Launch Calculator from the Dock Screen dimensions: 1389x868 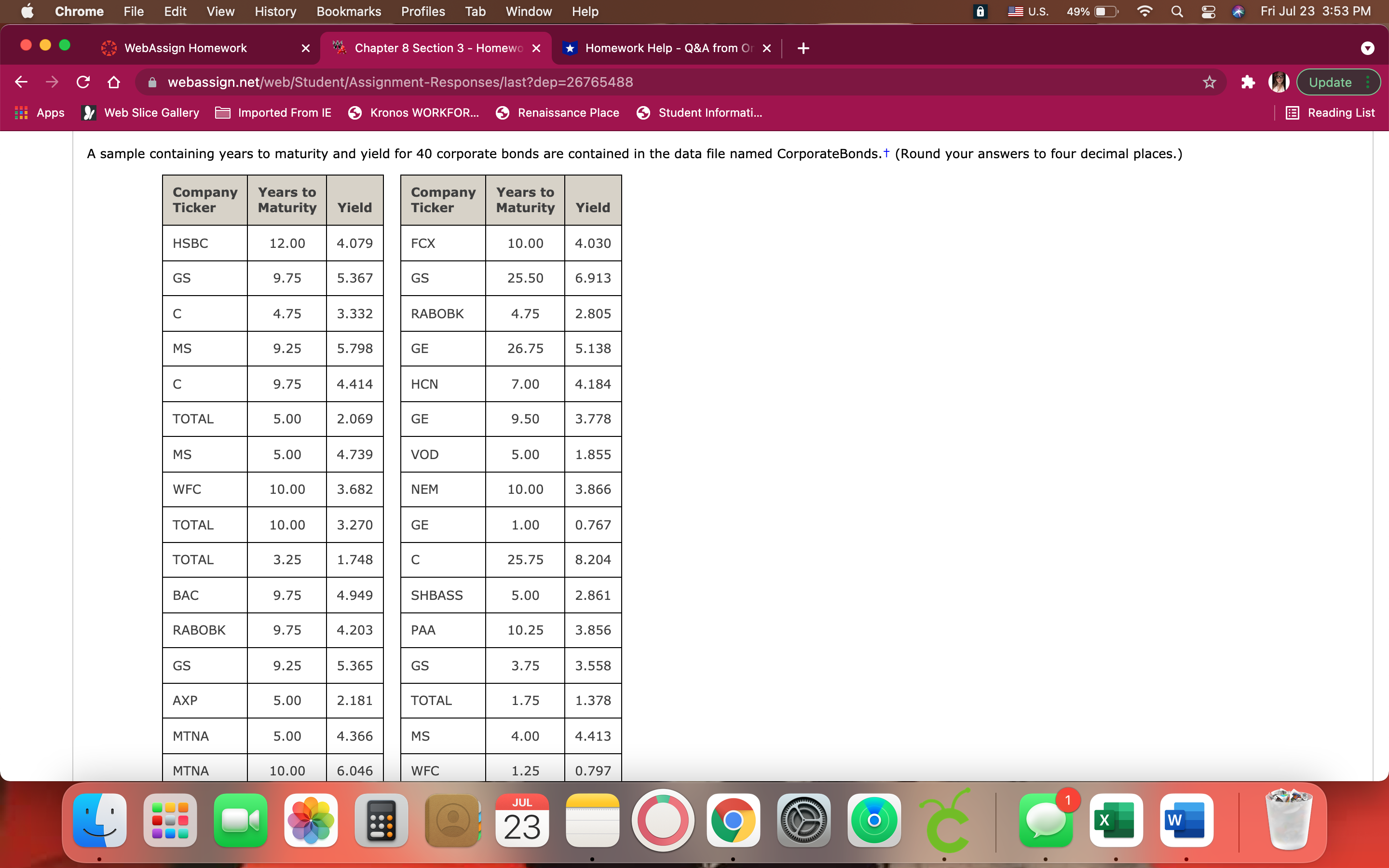pos(381,820)
